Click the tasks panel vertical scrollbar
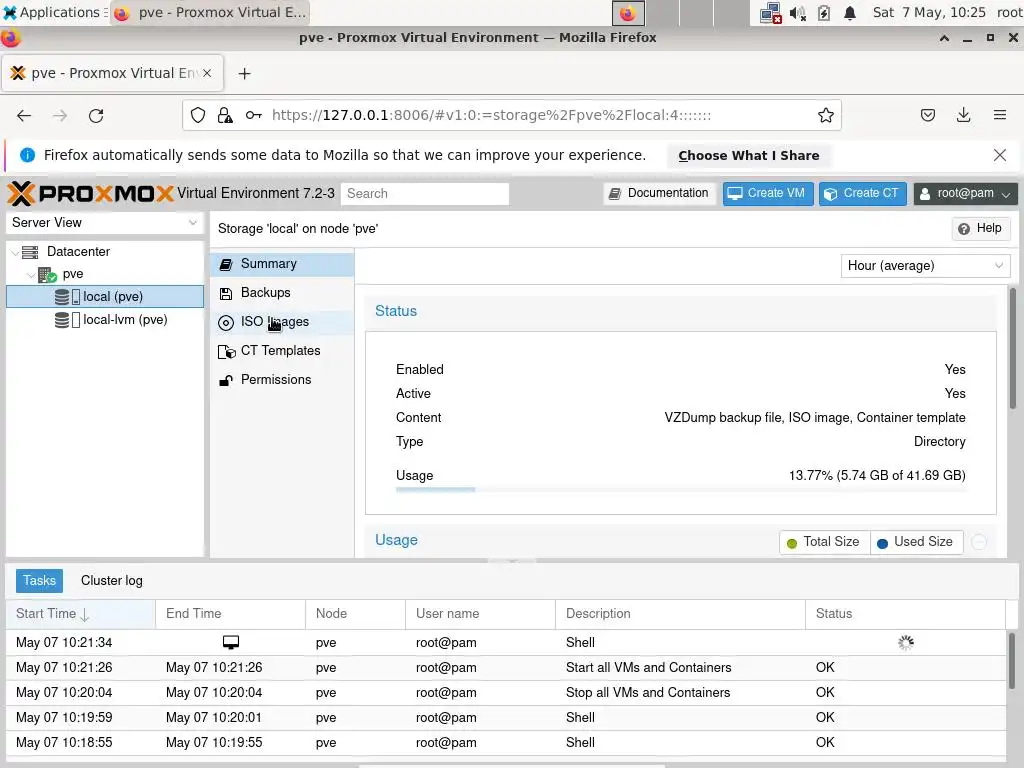The width and height of the screenshot is (1024, 768). [1012, 660]
